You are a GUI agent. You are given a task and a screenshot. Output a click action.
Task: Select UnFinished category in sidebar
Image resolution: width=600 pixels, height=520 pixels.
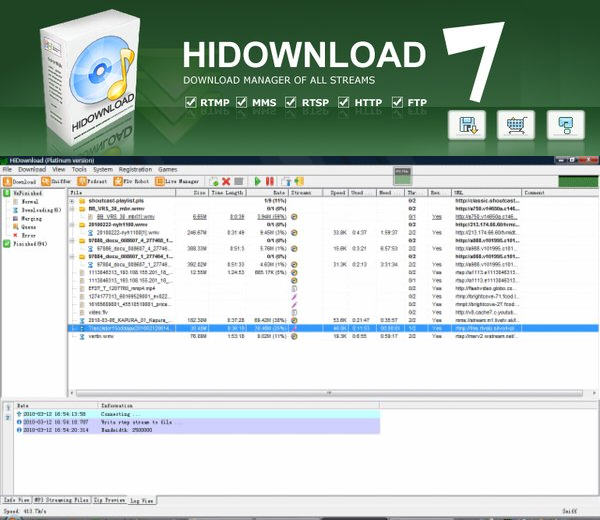coord(23,193)
